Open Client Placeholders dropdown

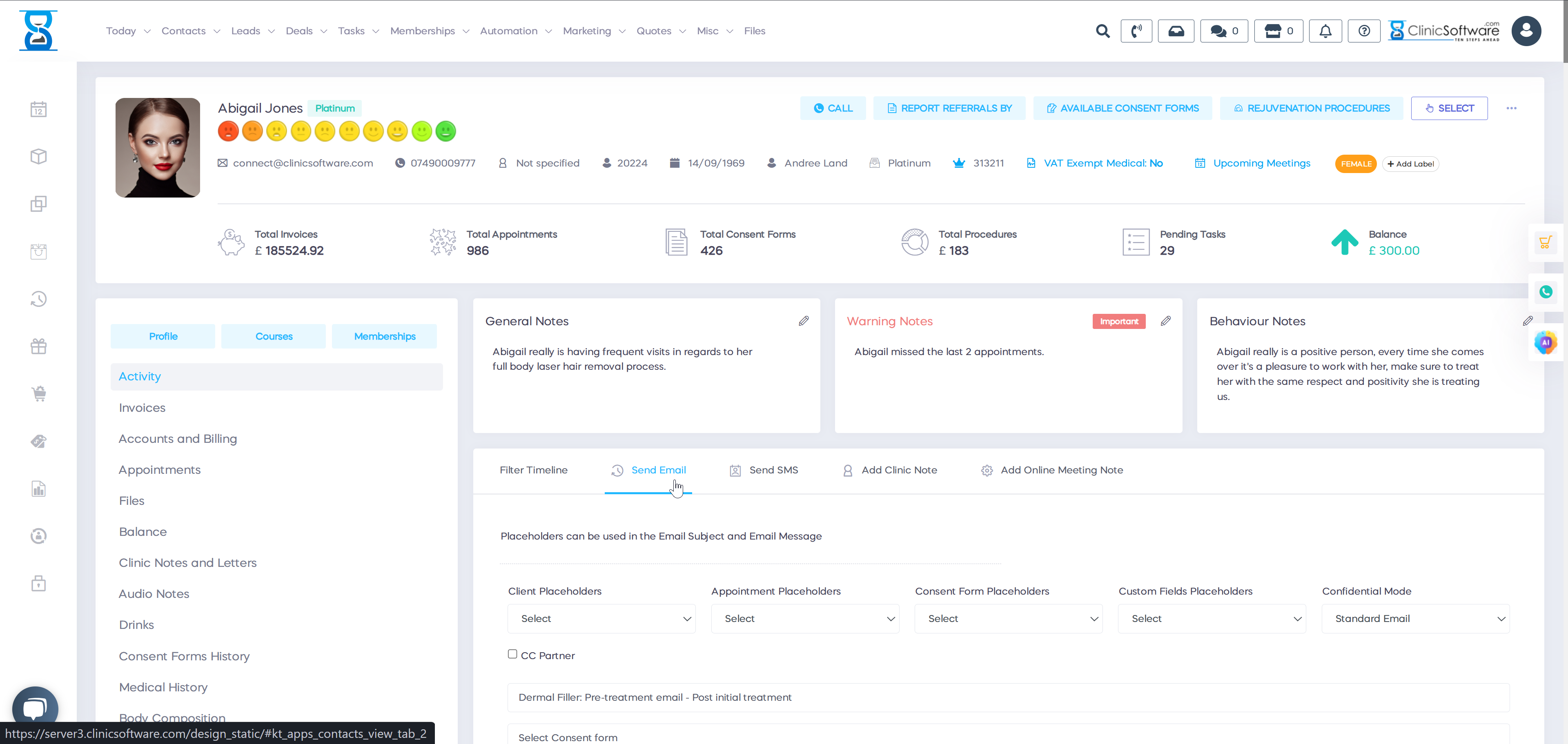pyautogui.click(x=601, y=619)
